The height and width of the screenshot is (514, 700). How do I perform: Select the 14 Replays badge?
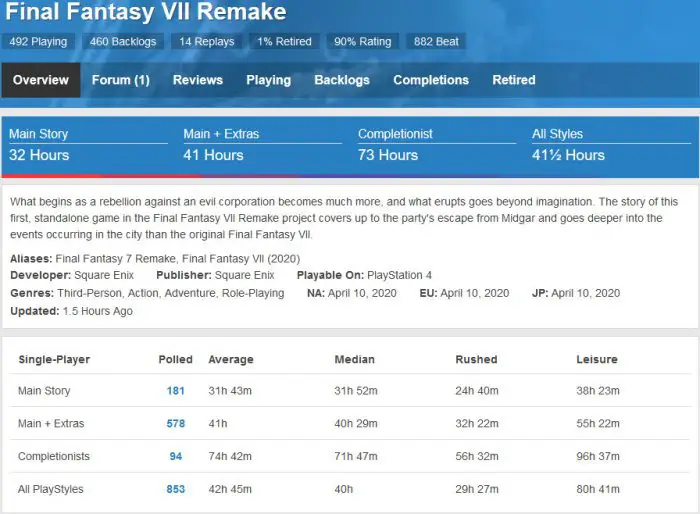pos(206,42)
